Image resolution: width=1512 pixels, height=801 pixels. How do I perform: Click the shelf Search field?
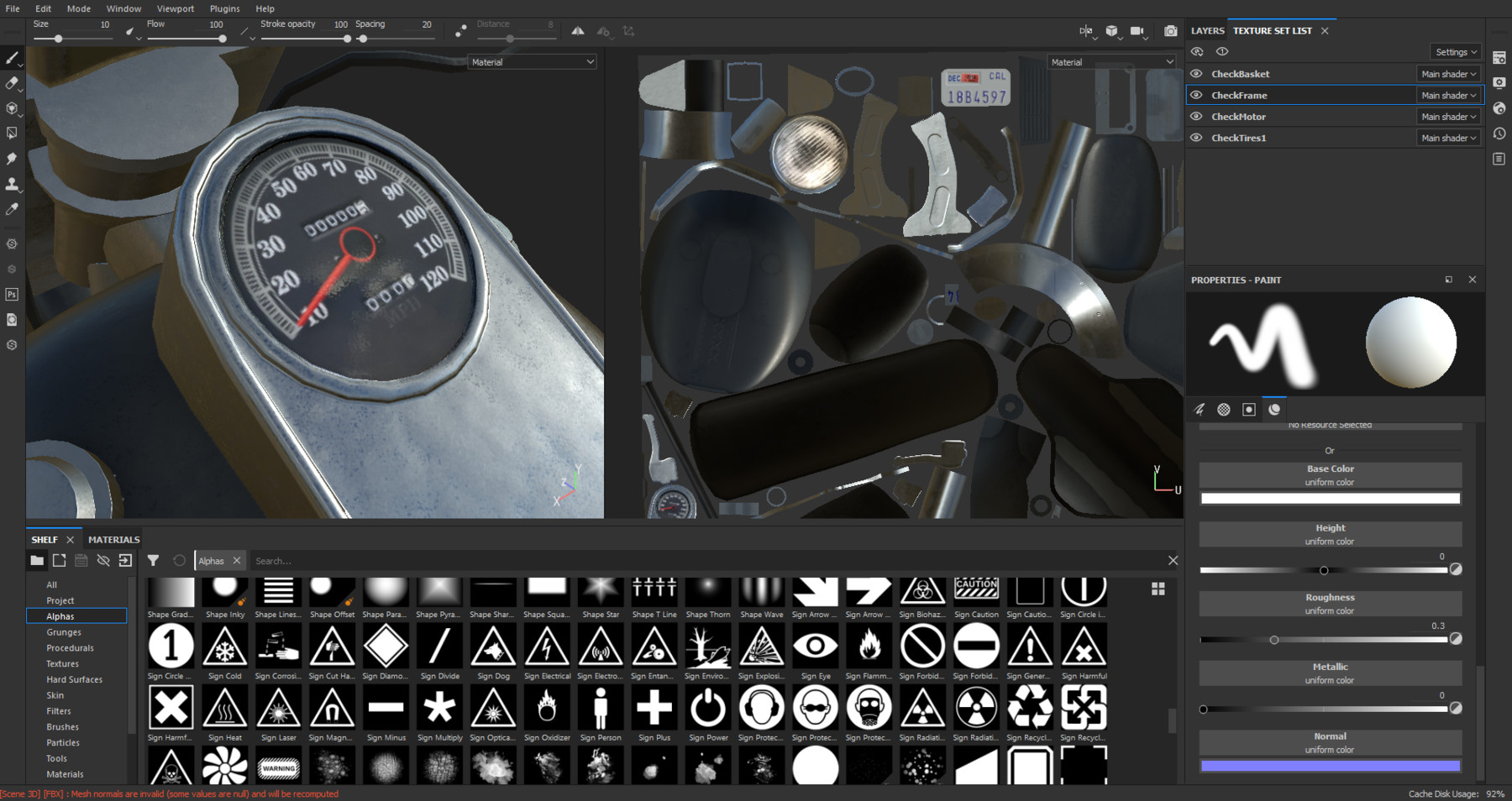pyautogui.click(x=706, y=561)
